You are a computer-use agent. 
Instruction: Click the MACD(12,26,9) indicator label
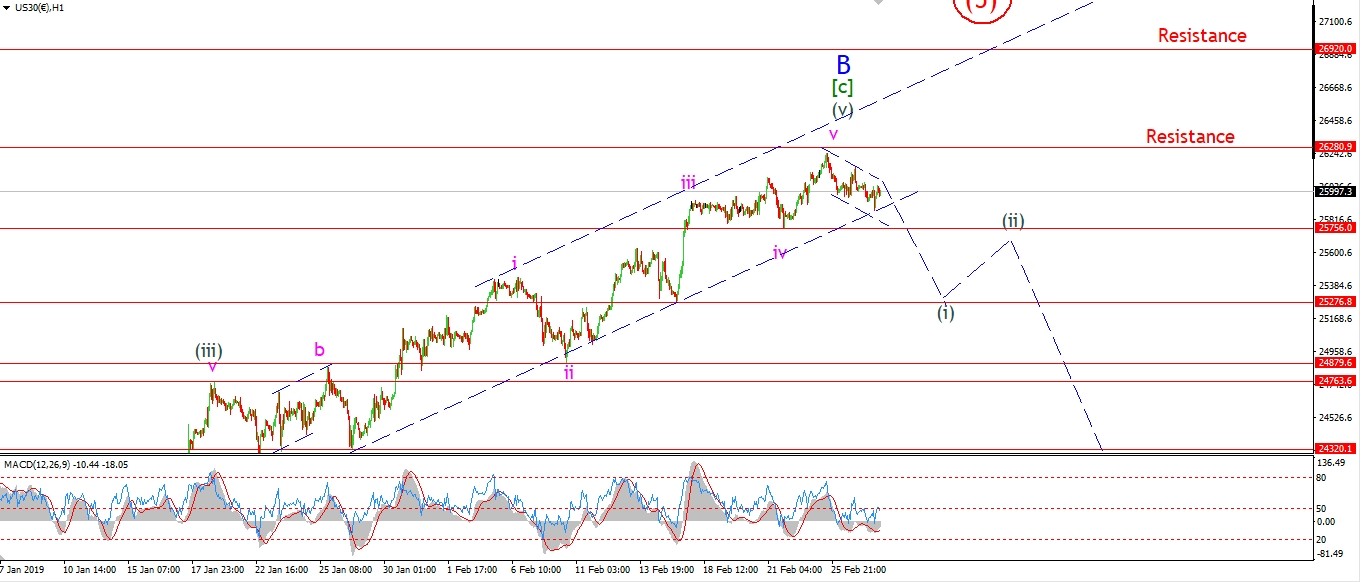[64, 465]
